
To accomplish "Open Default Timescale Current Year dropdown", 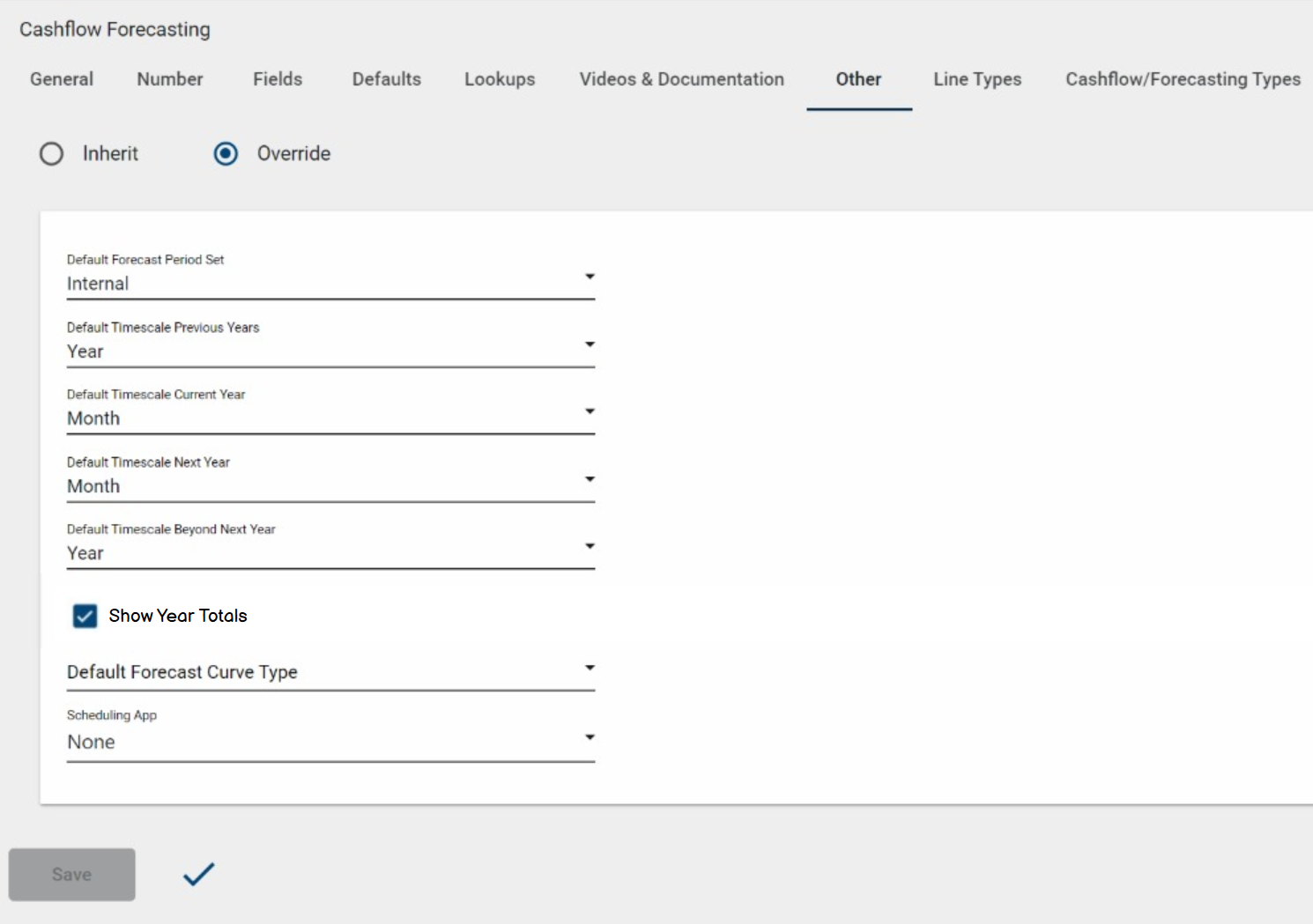I will pyautogui.click(x=330, y=418).
